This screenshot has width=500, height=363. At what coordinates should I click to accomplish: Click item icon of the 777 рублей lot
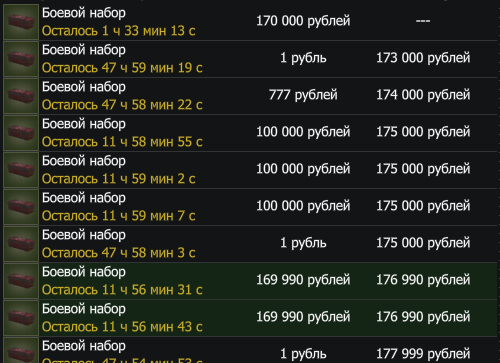point(21,96)
